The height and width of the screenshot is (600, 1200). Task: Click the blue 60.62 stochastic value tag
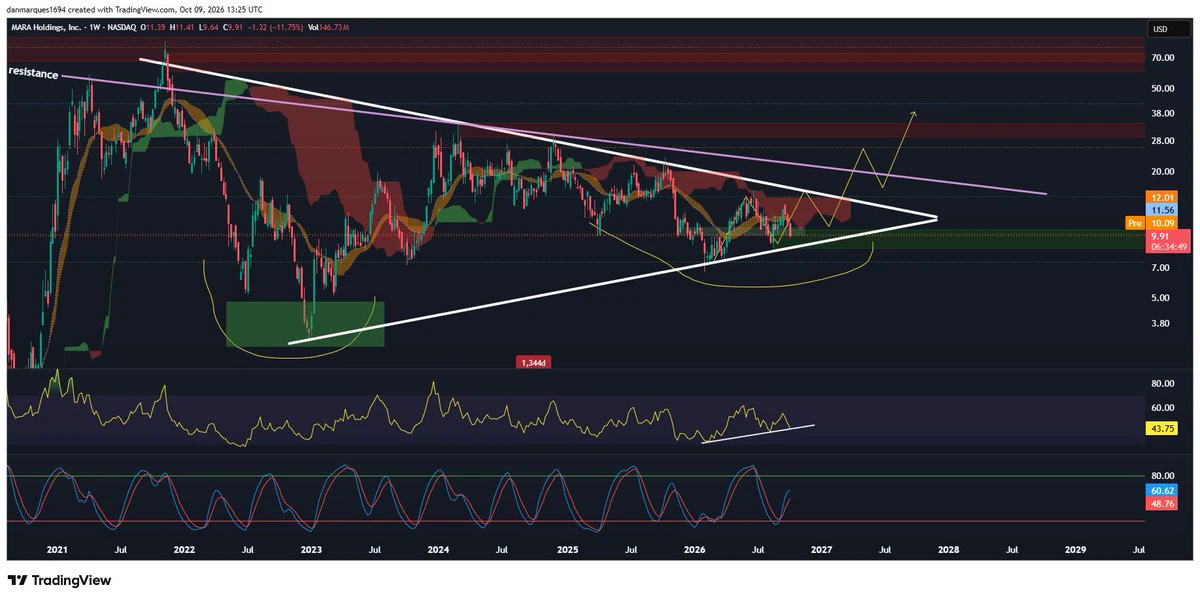point(1162,492)
